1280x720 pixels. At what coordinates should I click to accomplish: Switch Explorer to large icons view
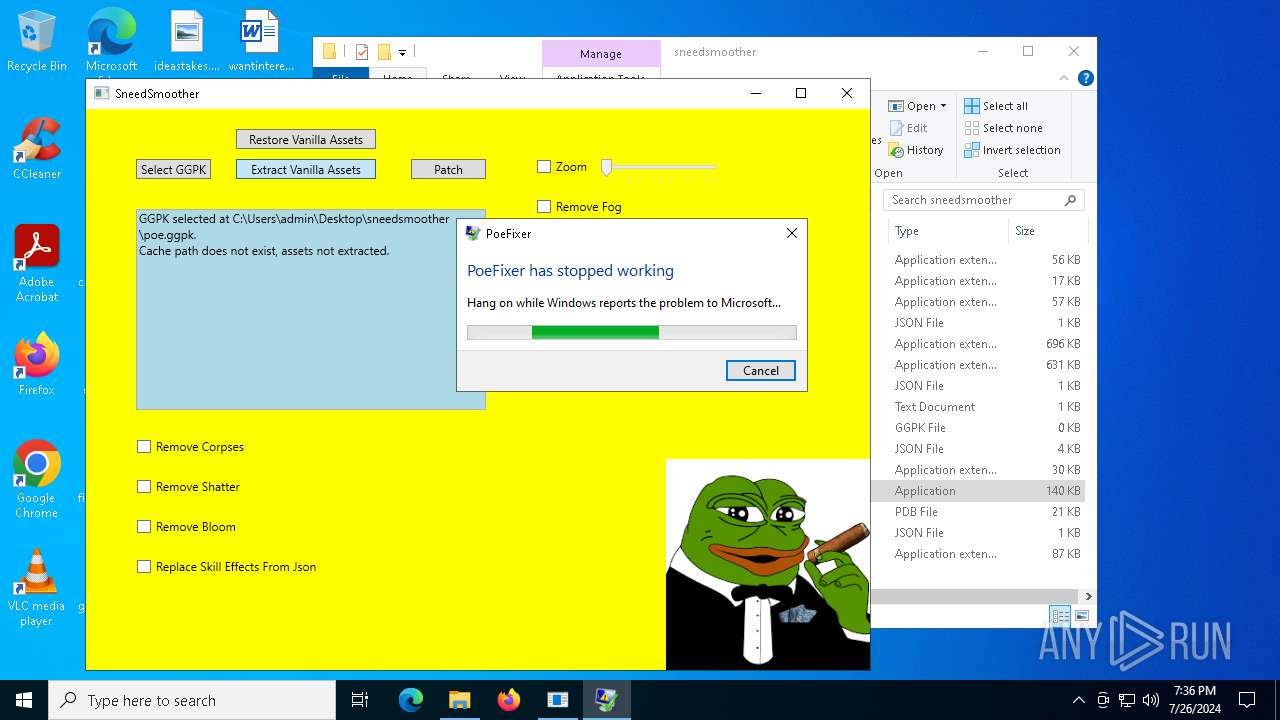[x=1081, y=616]
